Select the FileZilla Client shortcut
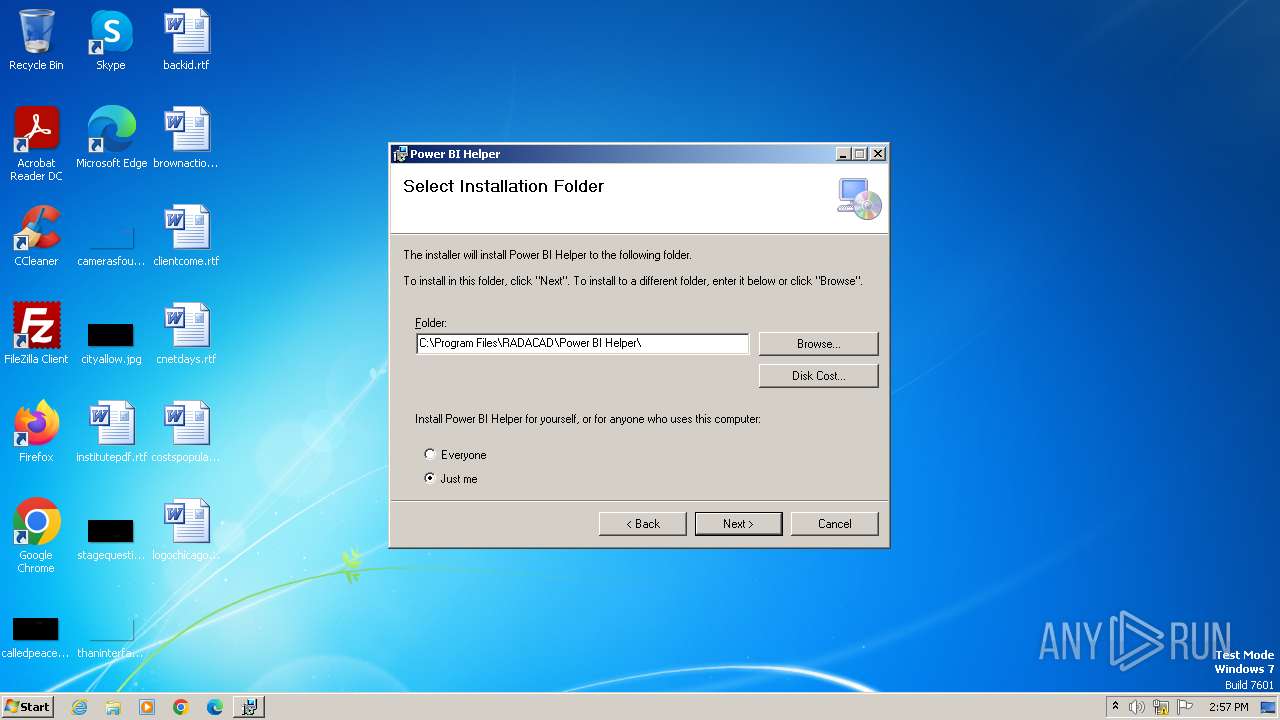Viewport: 1280px width, 720px height. [x=36, y=334]
